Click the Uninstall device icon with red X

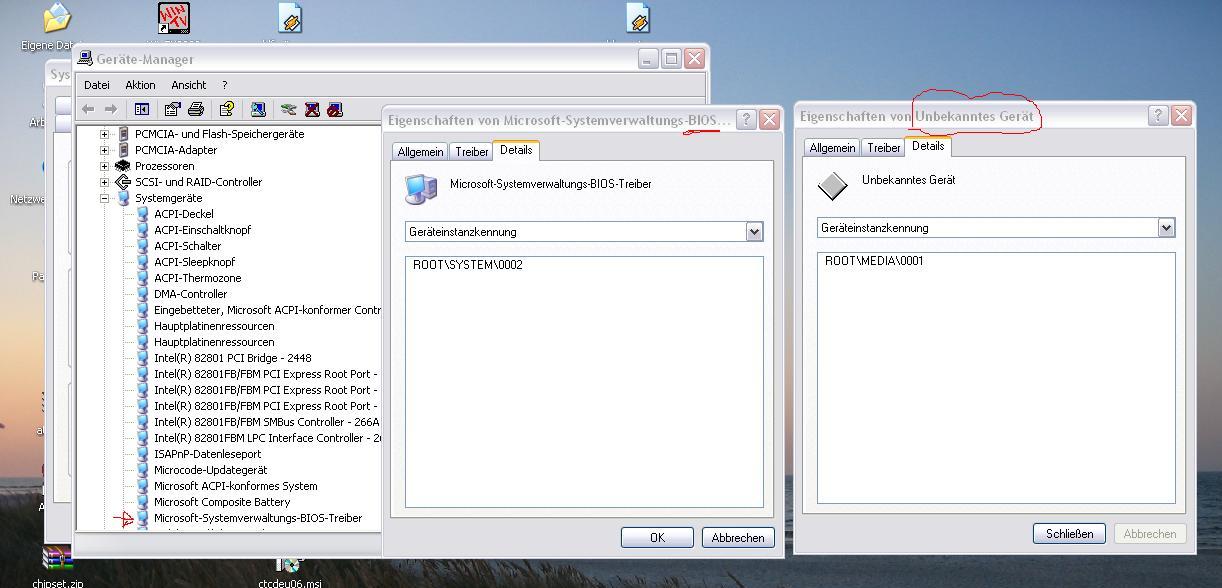pos(312,109)
